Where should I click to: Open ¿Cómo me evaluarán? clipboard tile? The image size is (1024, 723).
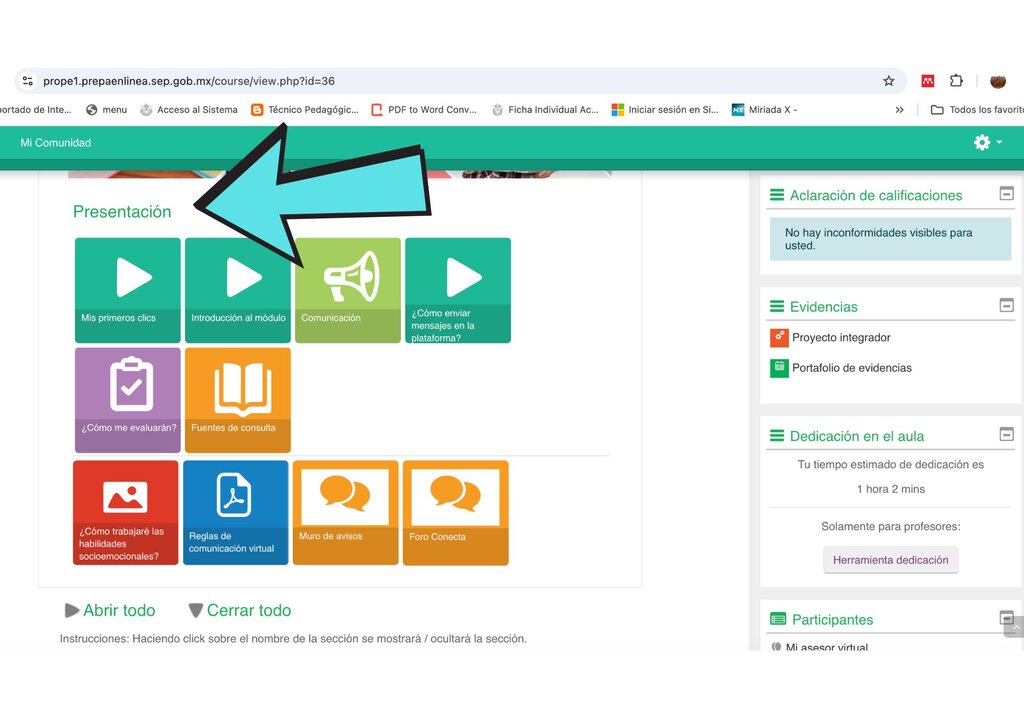(127, 400)
